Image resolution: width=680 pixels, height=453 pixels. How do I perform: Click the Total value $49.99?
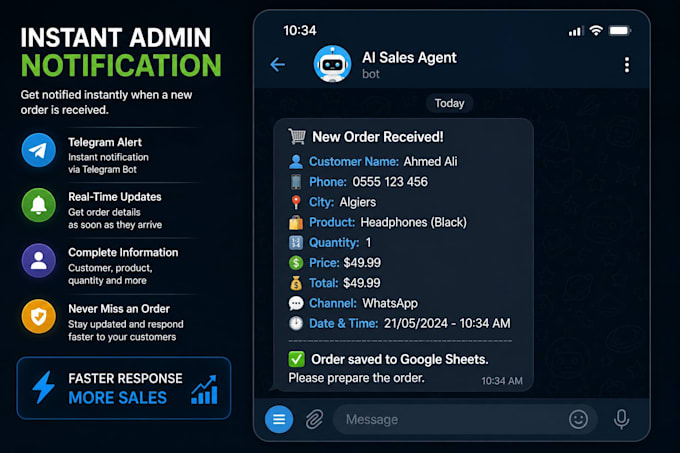coord(362,283)
